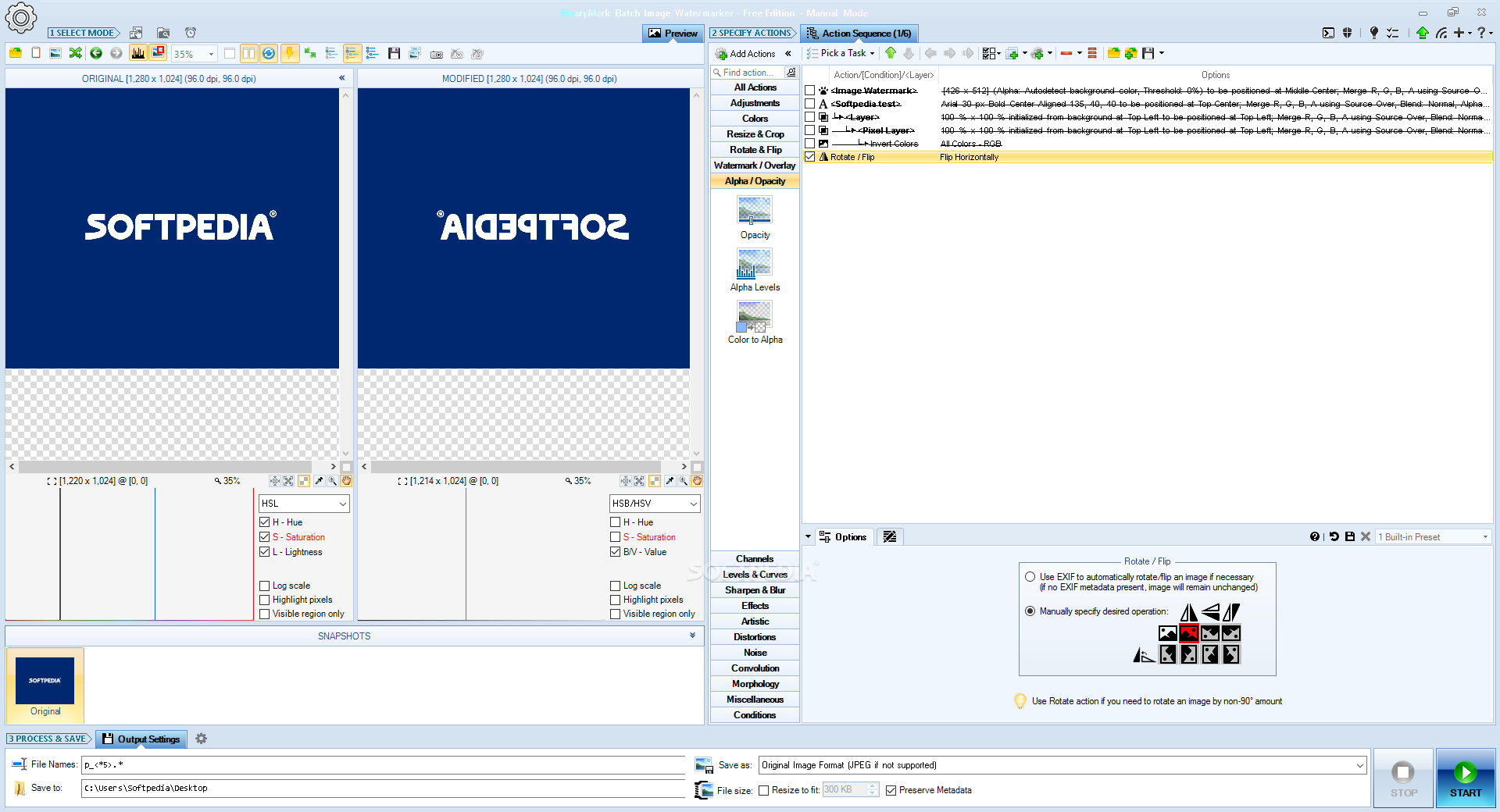Click the open folder icon in left toolbar

pos(16,53)
